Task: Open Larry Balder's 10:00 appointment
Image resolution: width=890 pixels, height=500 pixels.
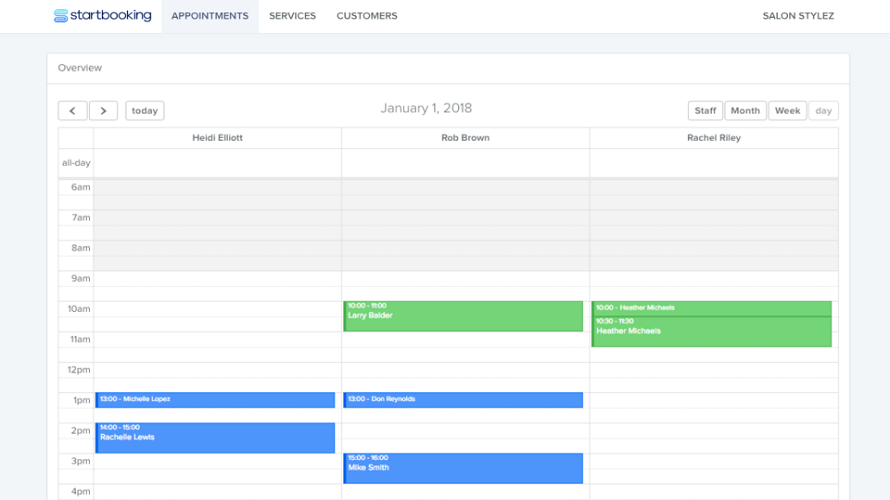Action: [463, 316]
